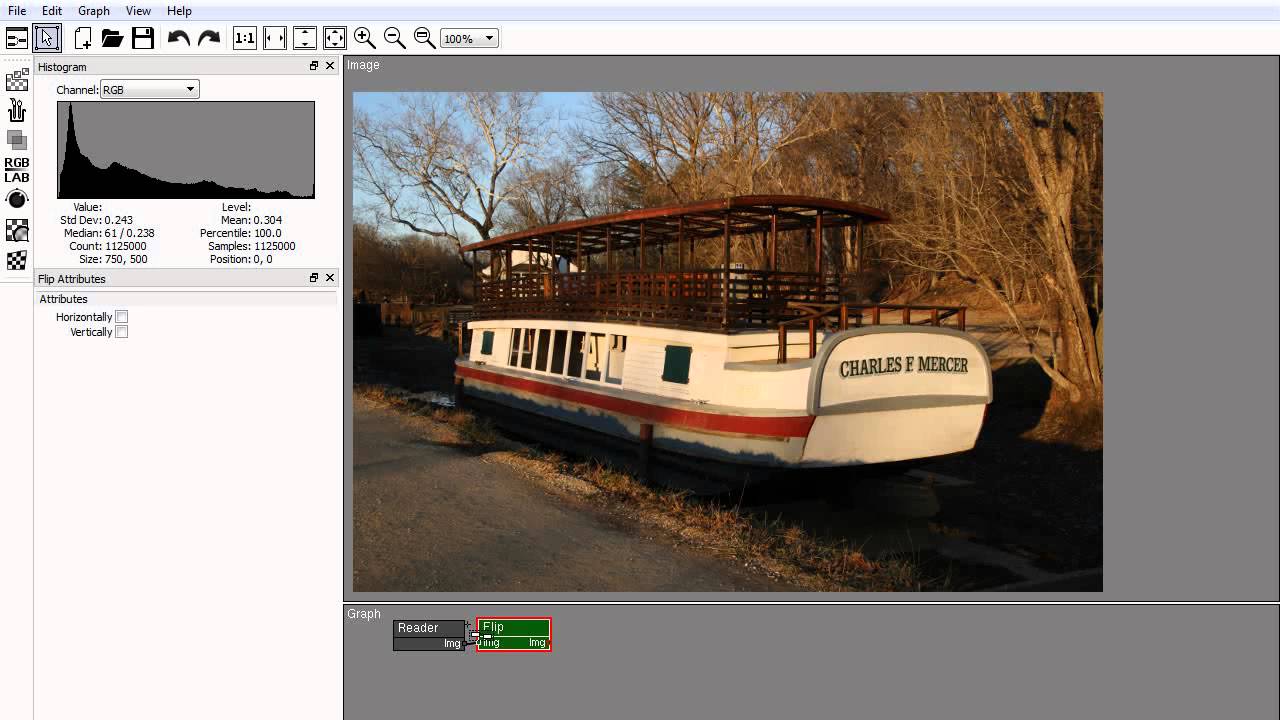Viewport: 1280px width, 720px height.
Task: Click the boat photo in Image viewer
Action: pyautogui.click(x=728, y=342)
